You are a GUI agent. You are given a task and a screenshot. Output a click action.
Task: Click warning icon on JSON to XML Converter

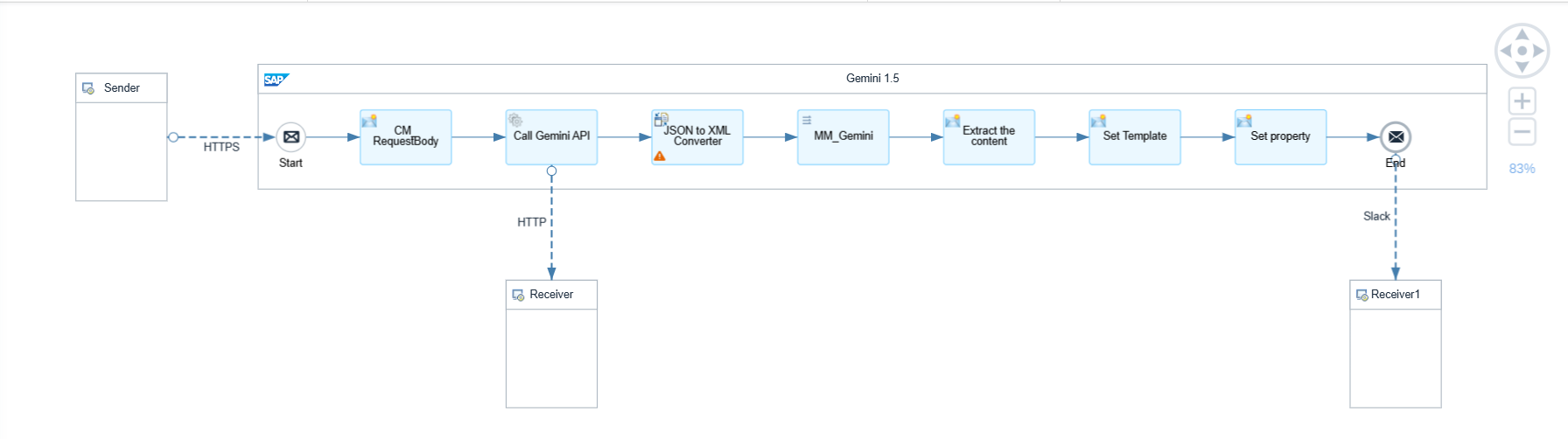pyautogui.click(x=660, y=156)
